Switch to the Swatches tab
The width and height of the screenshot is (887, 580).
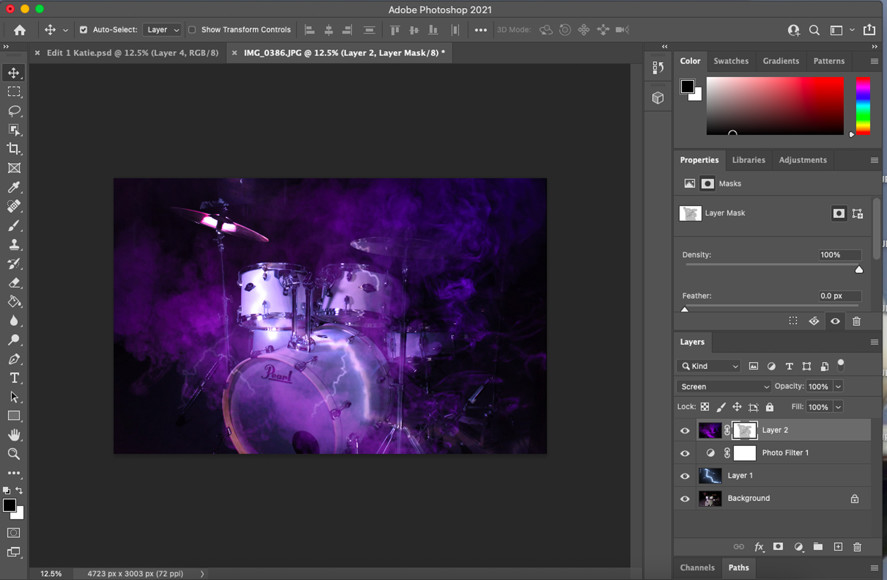tap(730, 61)
